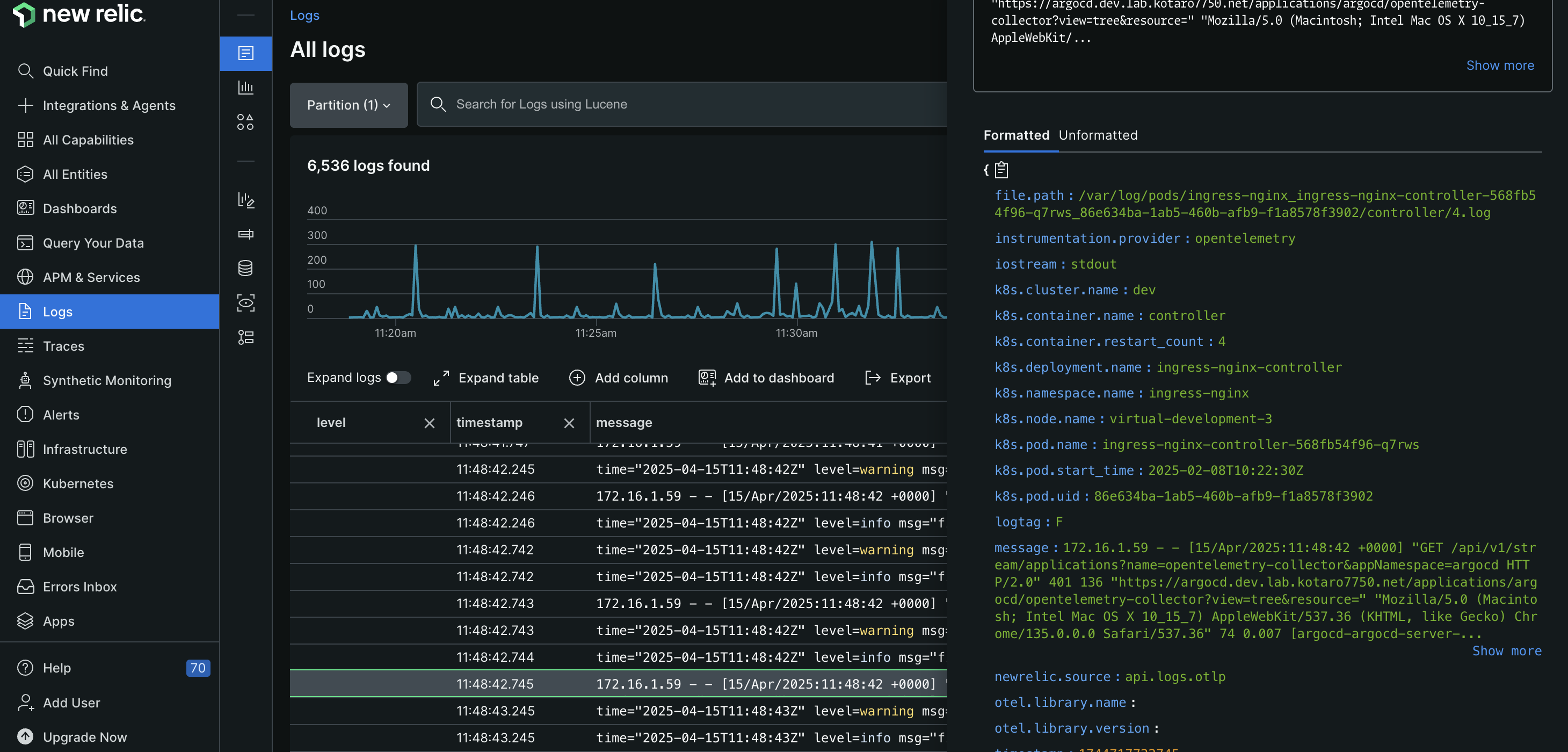
Task: Select the highlighted log row at 11:48:42.745
Action: (619, 684)
